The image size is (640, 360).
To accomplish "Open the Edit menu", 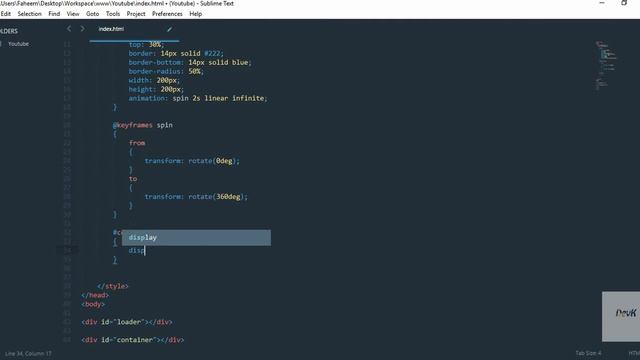I will point(6,14).
